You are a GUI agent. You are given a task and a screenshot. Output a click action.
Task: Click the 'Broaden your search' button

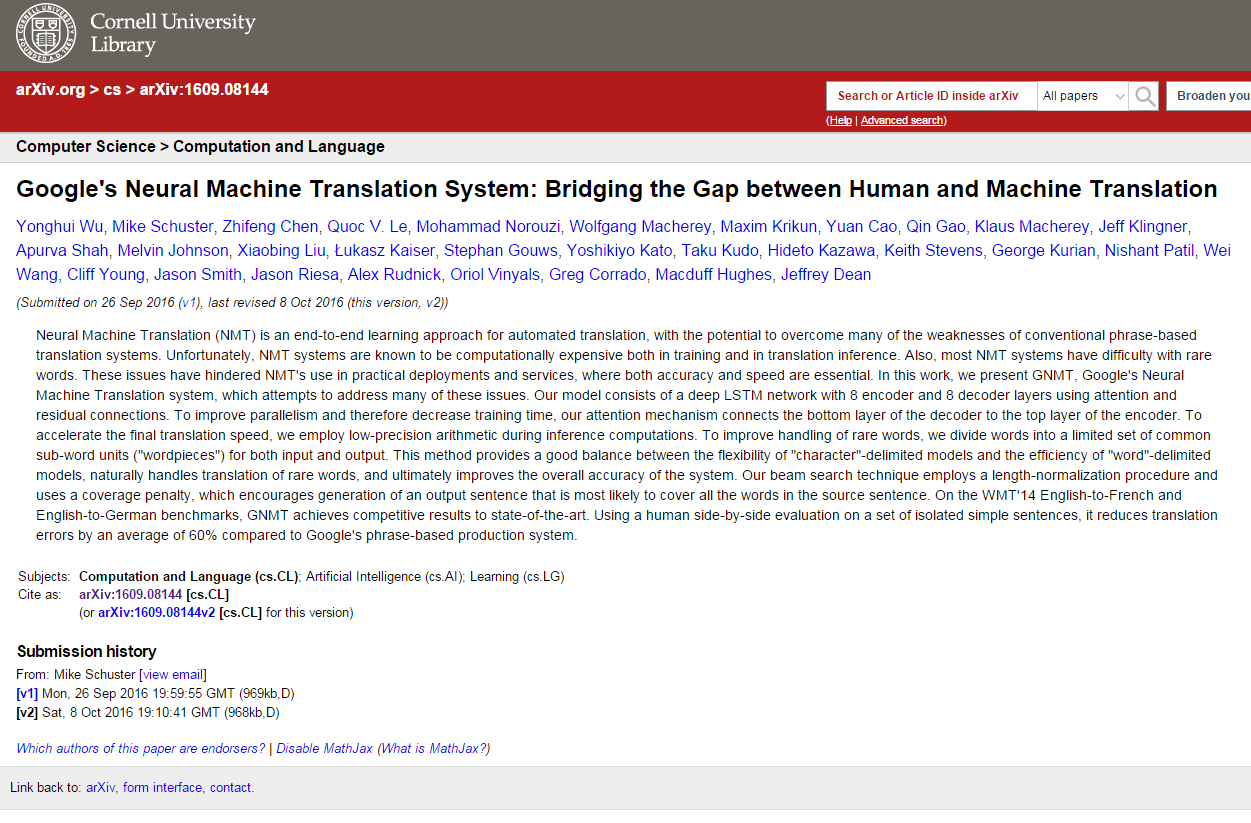[x=1209, y=96]
